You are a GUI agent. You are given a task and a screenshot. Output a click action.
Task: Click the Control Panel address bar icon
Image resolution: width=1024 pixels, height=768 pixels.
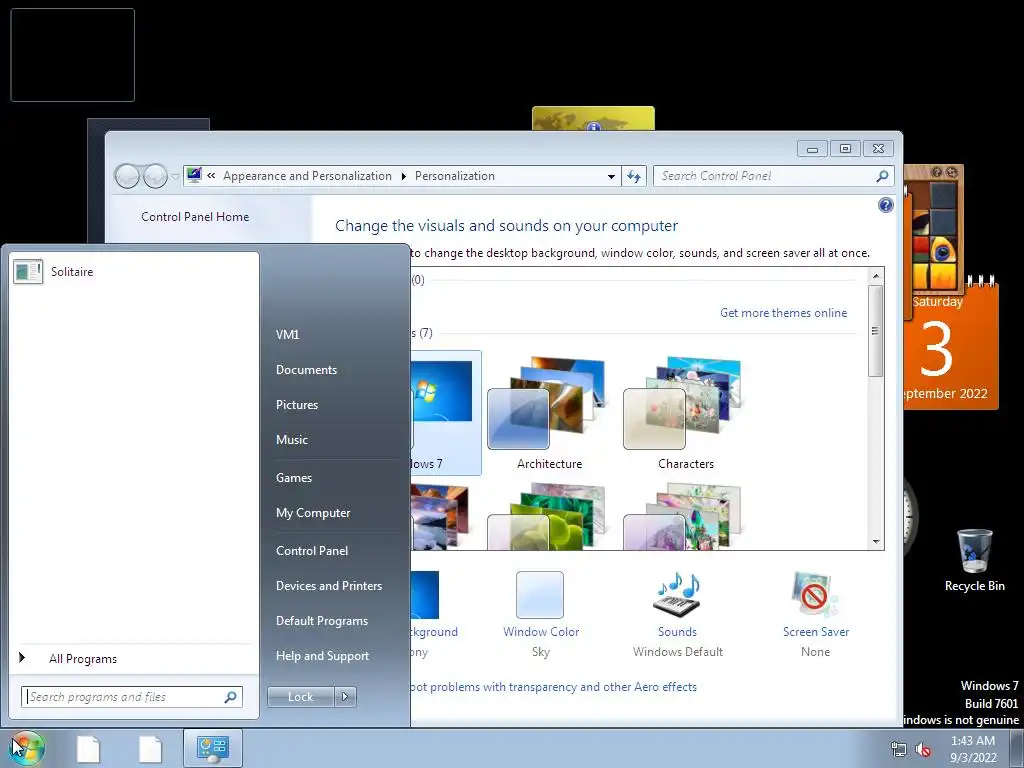(x=194, y=176)
